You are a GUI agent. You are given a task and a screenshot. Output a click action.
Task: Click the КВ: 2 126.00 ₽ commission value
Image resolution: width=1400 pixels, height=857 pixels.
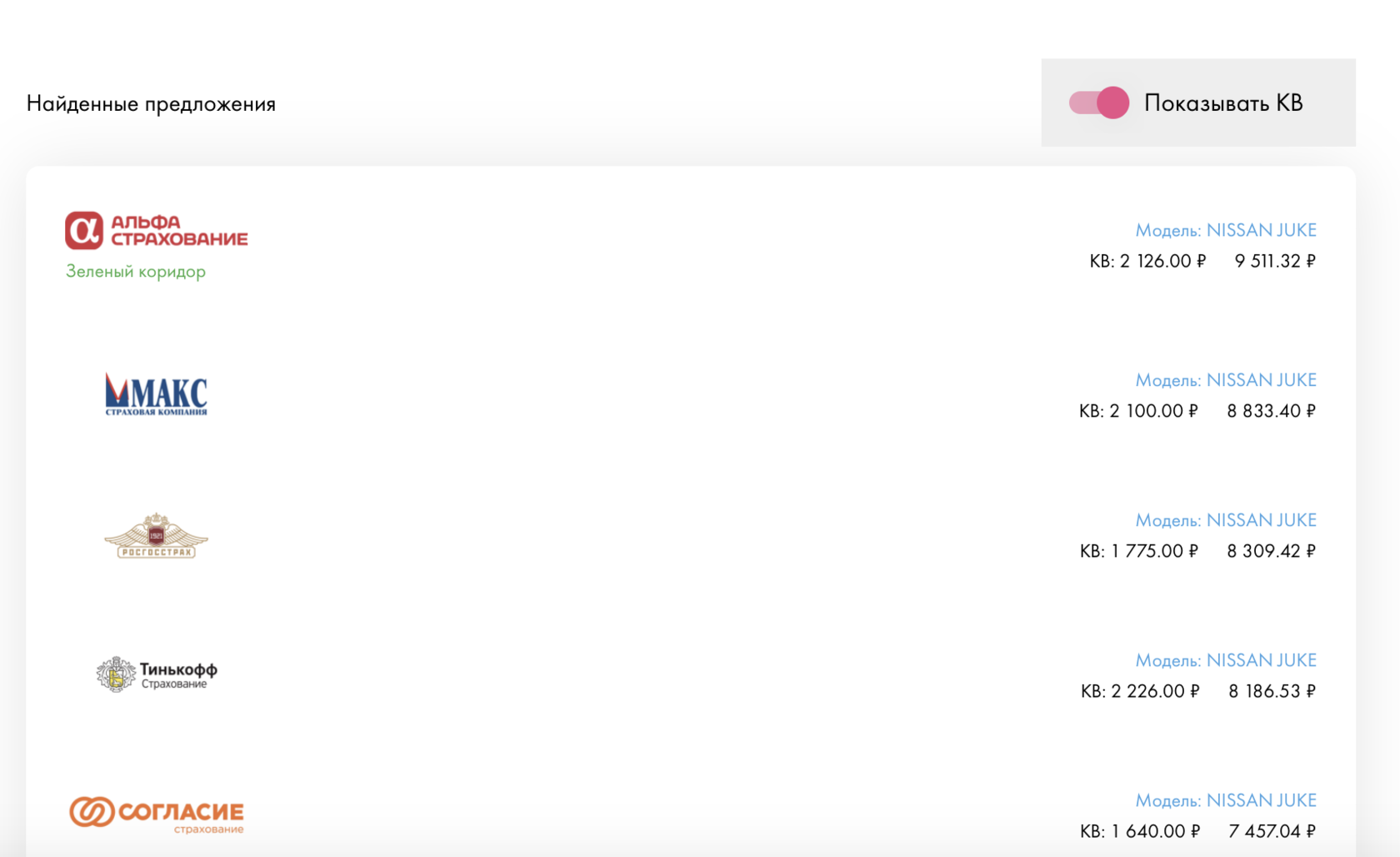coord(1147,261)
